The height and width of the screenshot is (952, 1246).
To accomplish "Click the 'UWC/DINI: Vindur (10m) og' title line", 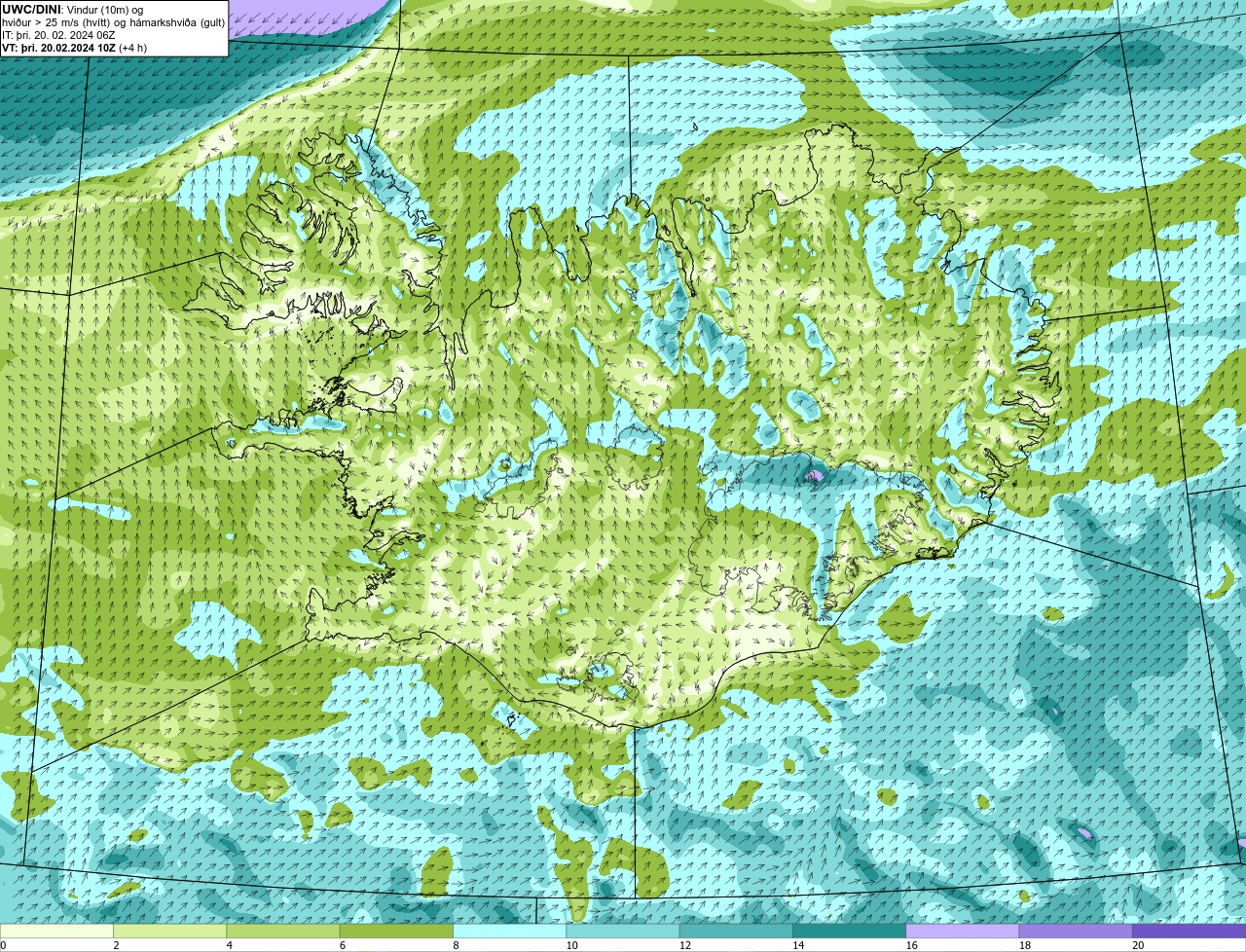I will 72,10.
